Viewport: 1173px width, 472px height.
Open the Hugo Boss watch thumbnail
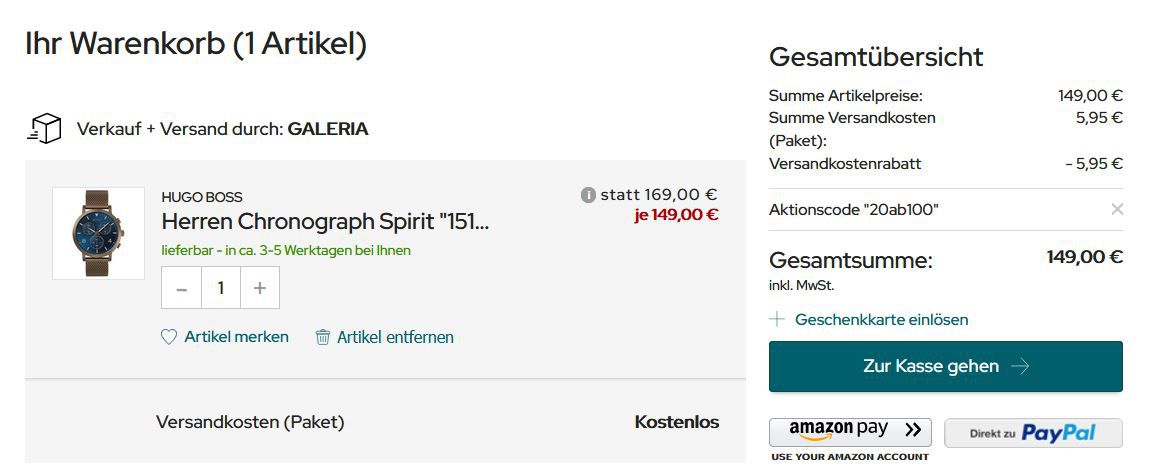98,233
